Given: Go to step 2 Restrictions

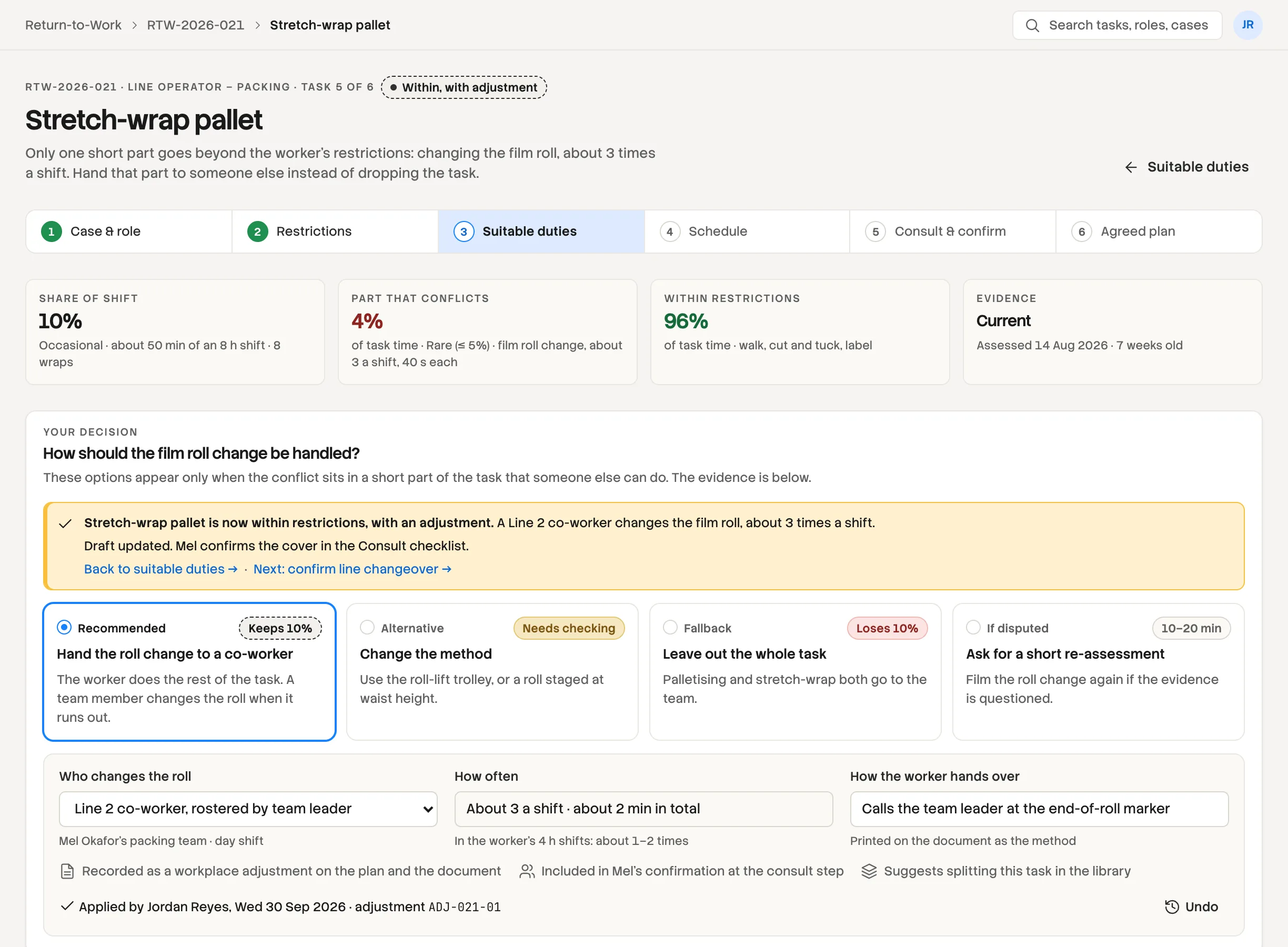Looking at the screenshot, I should (x=335, y=231).
